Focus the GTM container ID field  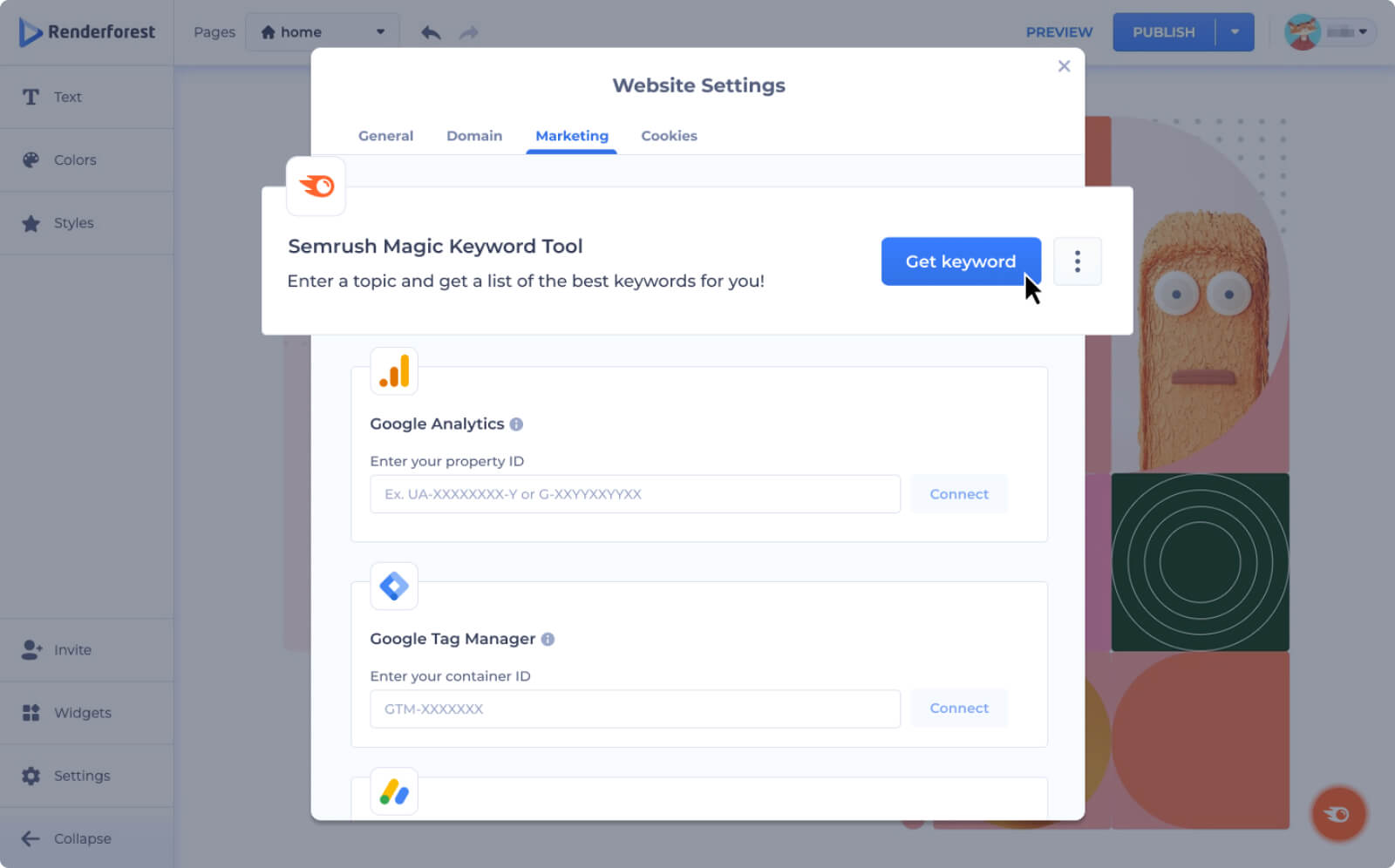pyautogui.click(x=635, y=709)
